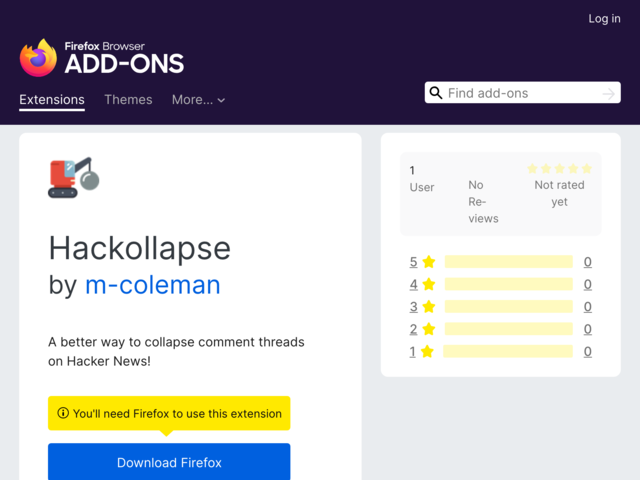Open four-star reviews number link
The image size is (640, 480).
pyautogui.click(x=413, y=284)
